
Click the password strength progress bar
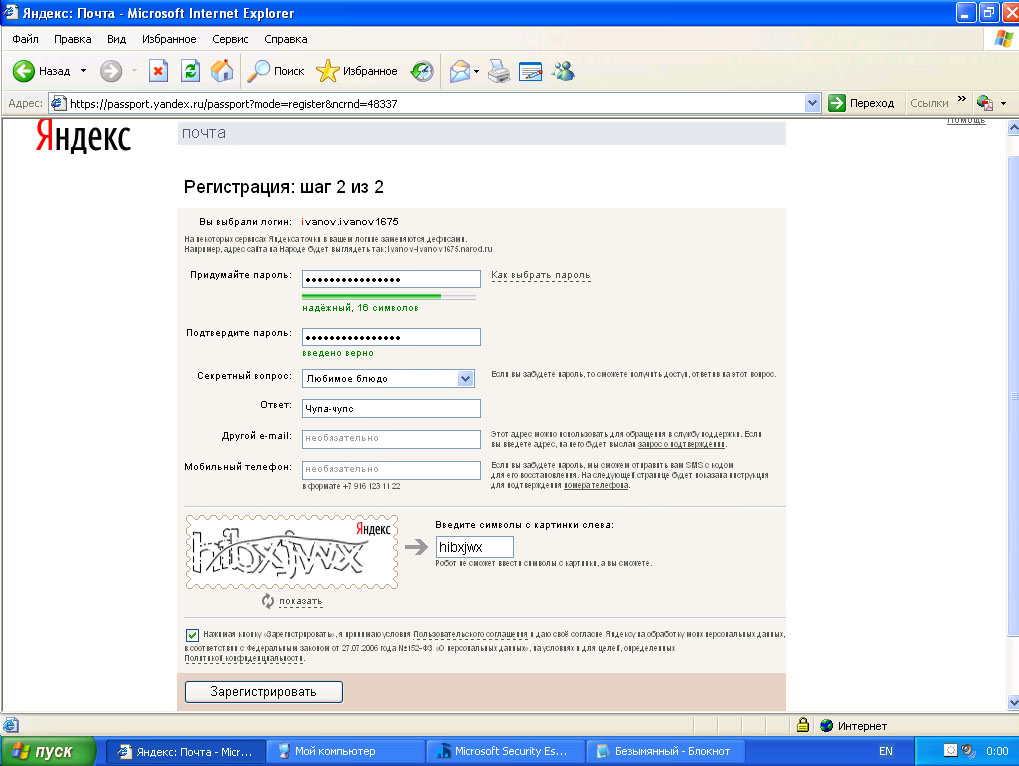pyautogui.click(x=389, y=296)
